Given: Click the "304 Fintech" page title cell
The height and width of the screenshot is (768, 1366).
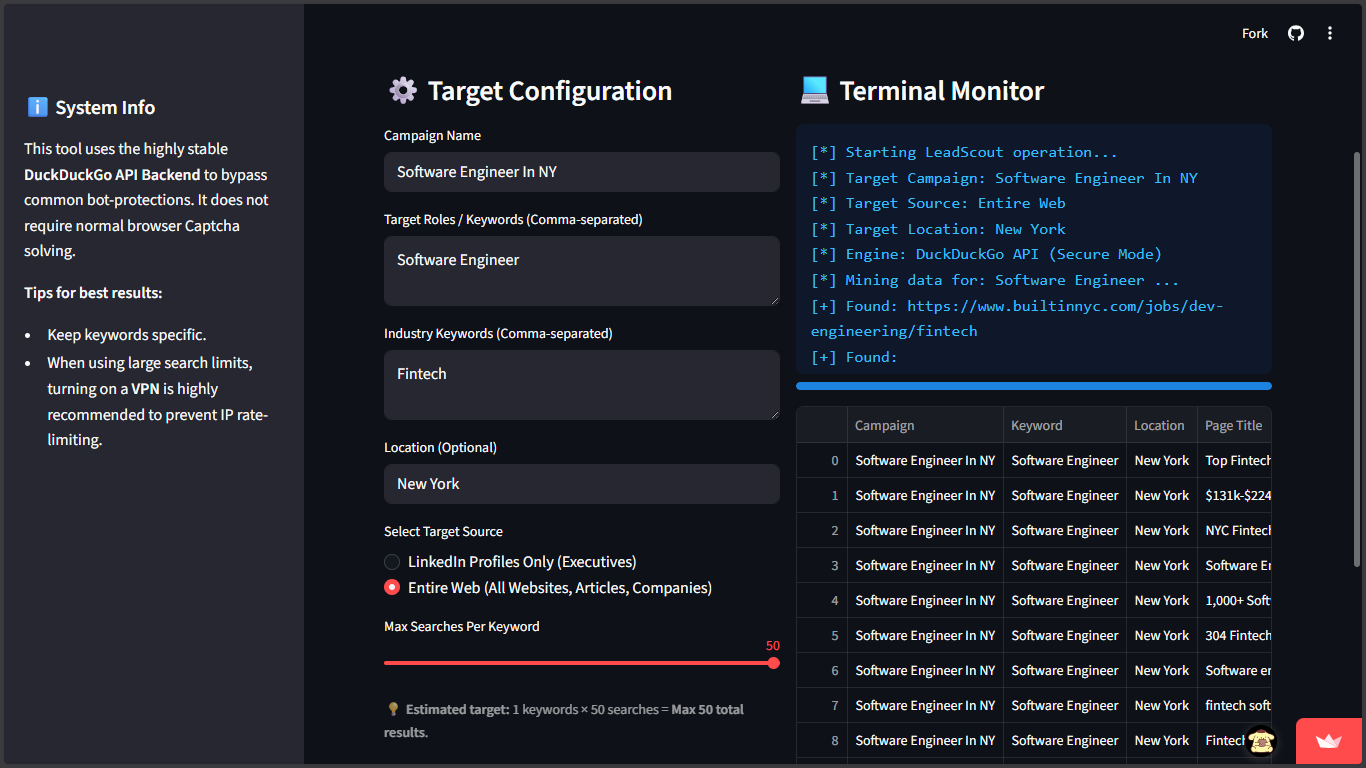Looking at the screenshot, I should tap(1235, 635).
